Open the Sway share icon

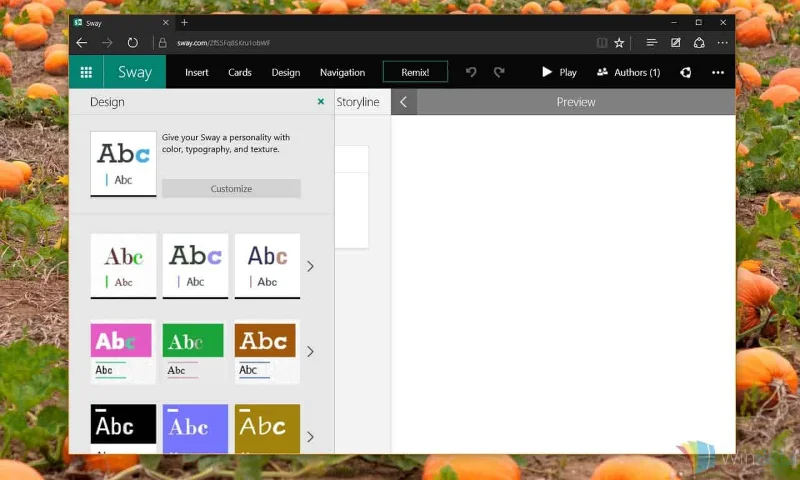click(685, 72)
